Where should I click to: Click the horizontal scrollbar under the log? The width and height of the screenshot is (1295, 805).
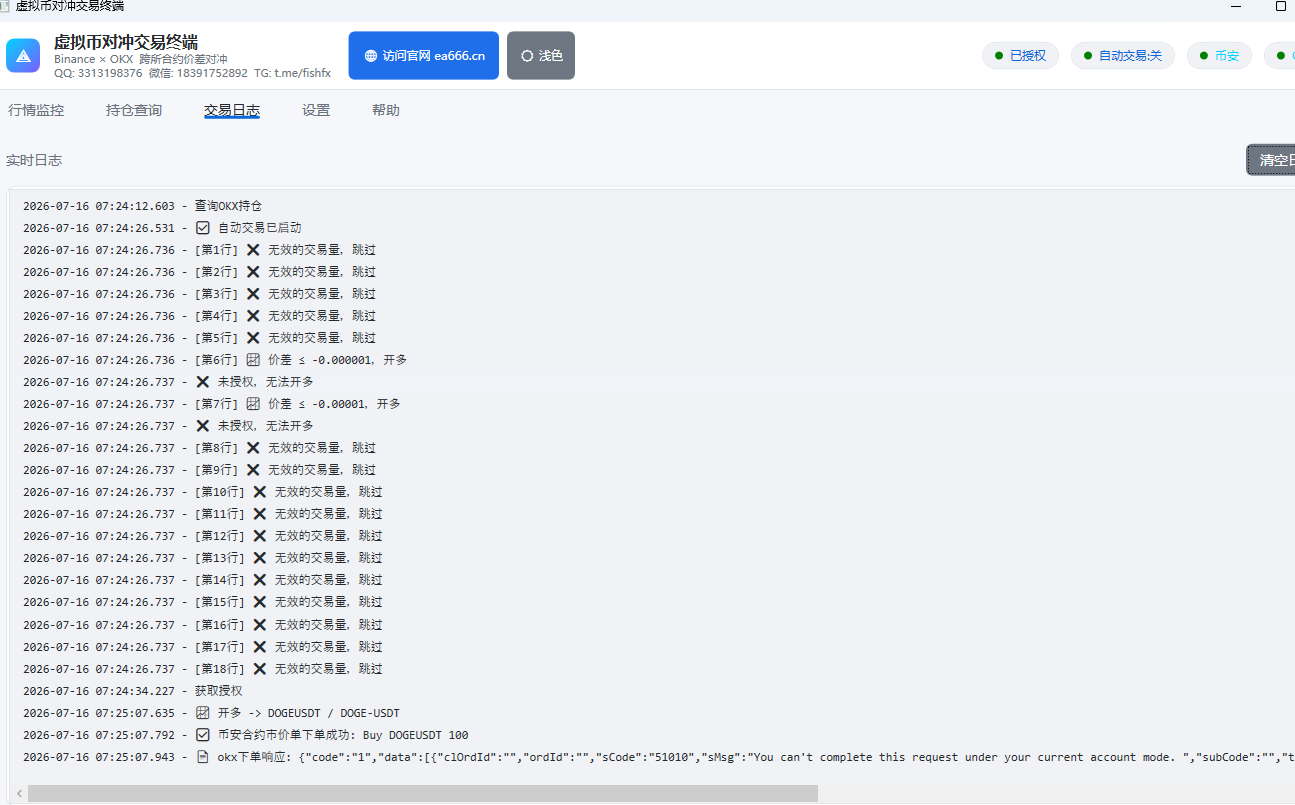(423, 793)
